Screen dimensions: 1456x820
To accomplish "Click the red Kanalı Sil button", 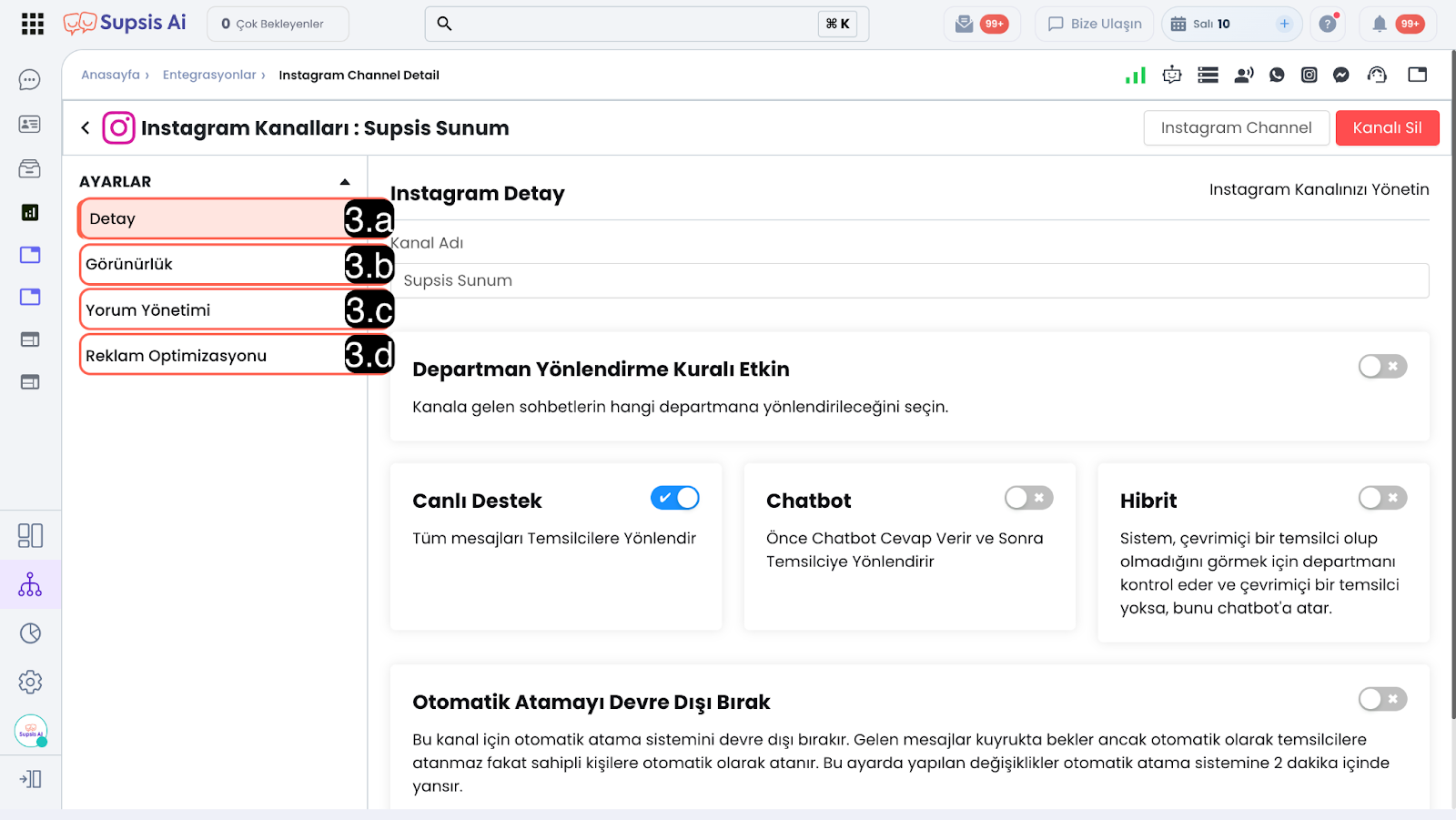I will click(1386, 128).
